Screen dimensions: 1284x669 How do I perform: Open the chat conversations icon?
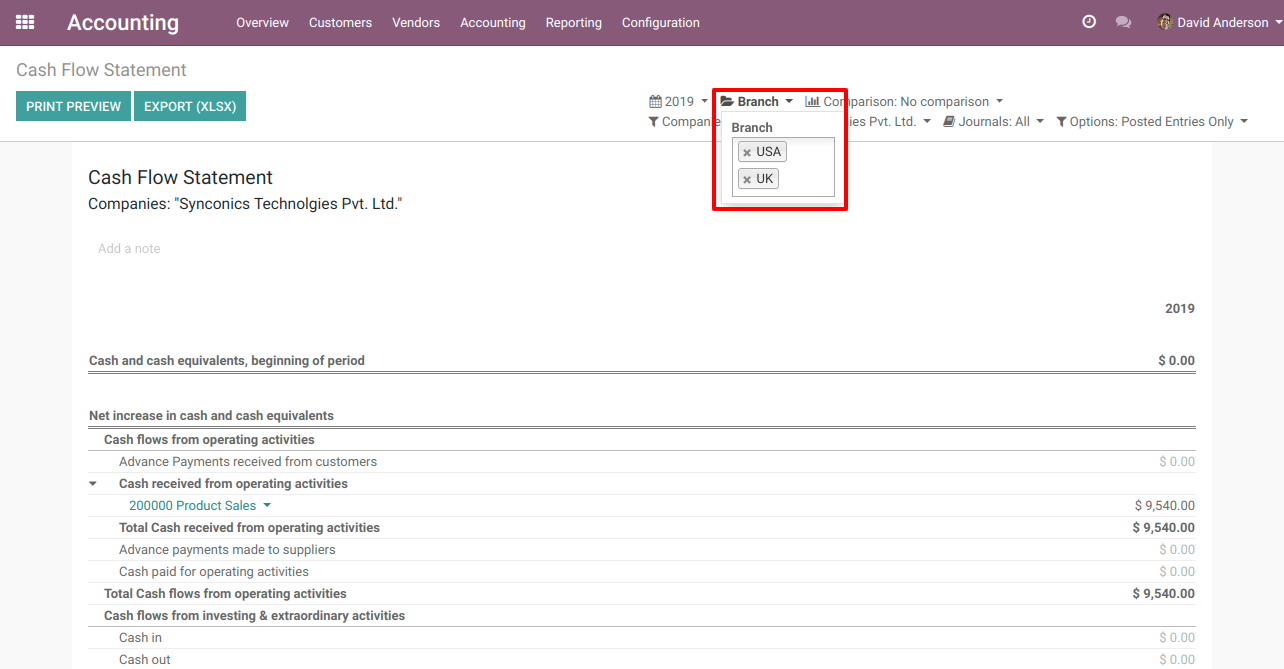[x=1123, y=22]
